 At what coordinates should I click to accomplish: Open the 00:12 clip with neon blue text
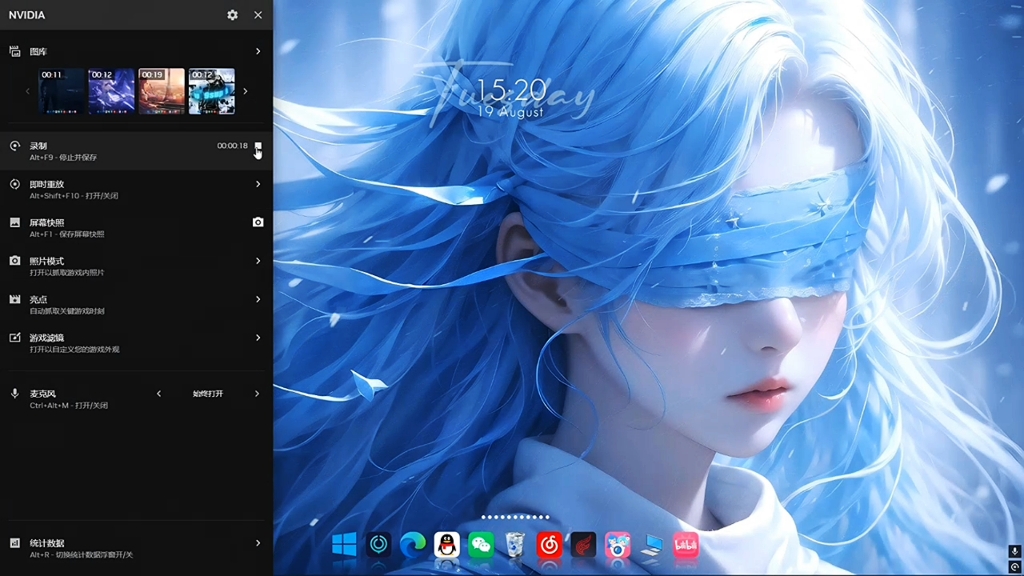point(212,91)
